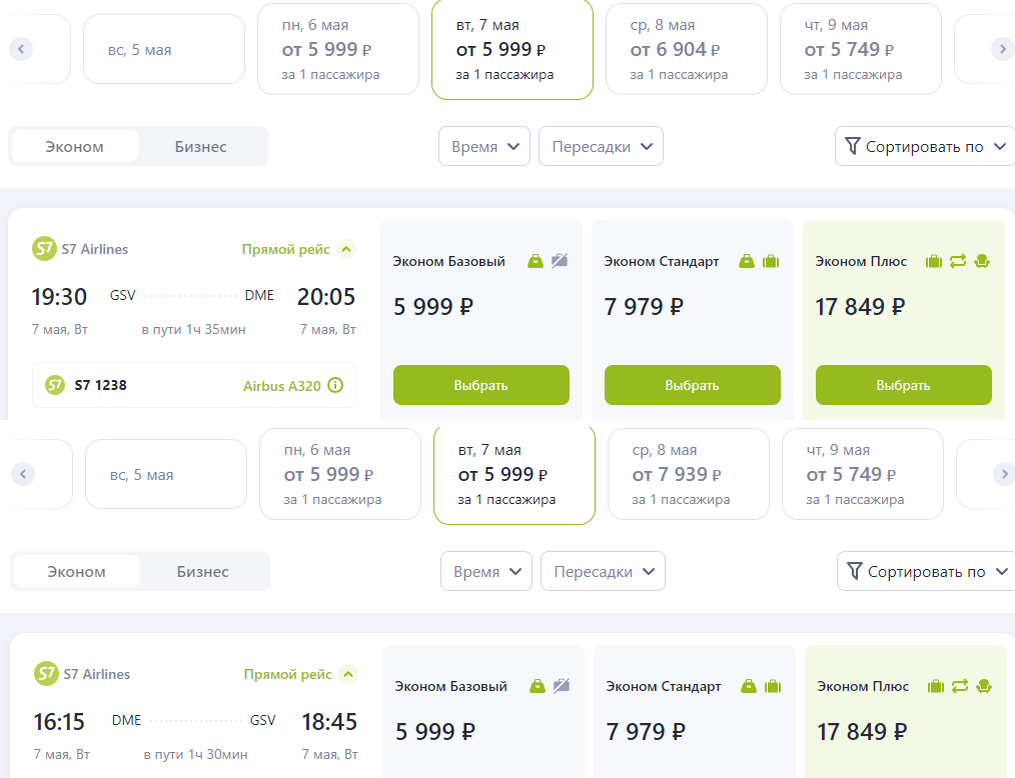Click the exchange arrows icon in GSV–DME Эконом Плюс
Image resolution: width=1015 pixels, height=778 pixels.
point(957,261)
